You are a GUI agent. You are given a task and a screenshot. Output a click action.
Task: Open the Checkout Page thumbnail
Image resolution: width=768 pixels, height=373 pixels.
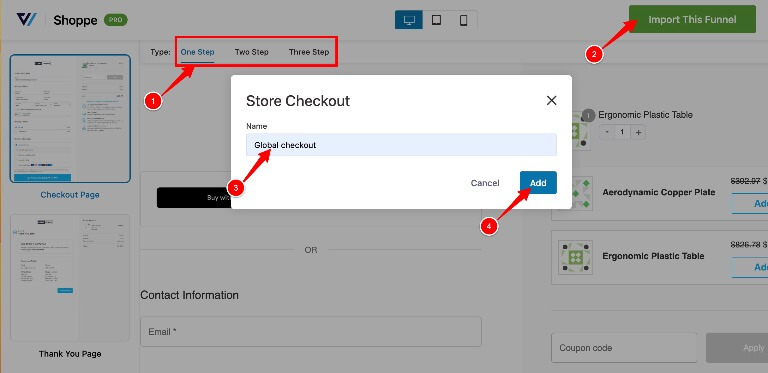click(x=70, y=118)
